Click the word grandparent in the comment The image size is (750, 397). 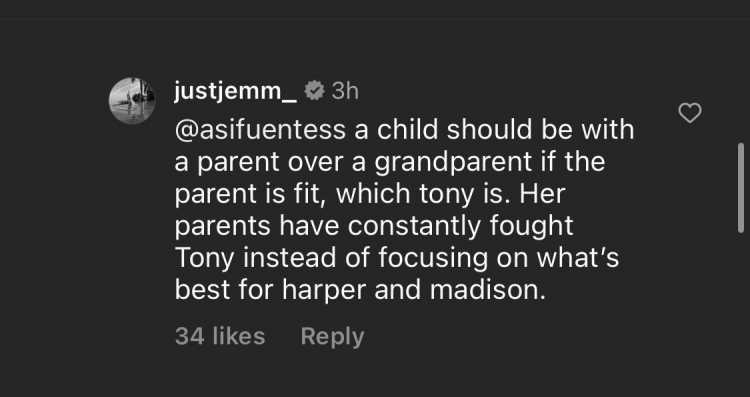coord(452,163)
